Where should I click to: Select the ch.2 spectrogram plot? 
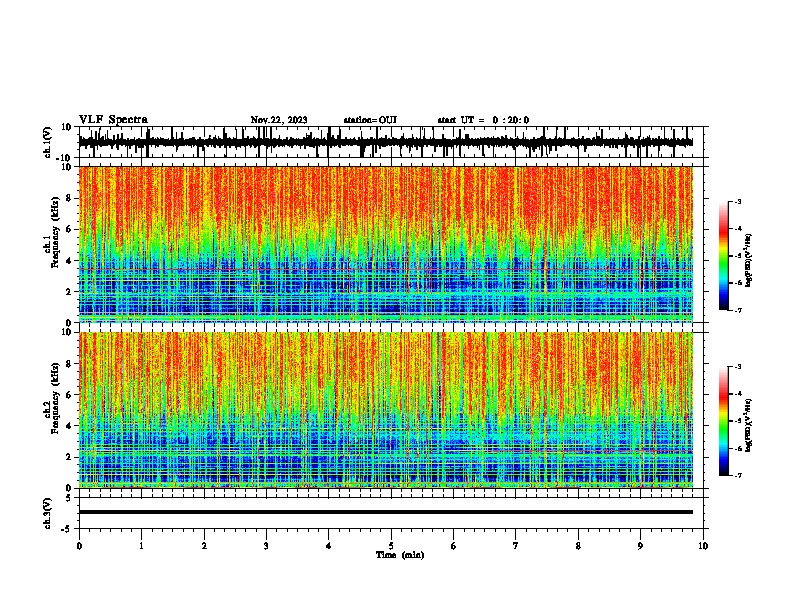coord(386,410)
